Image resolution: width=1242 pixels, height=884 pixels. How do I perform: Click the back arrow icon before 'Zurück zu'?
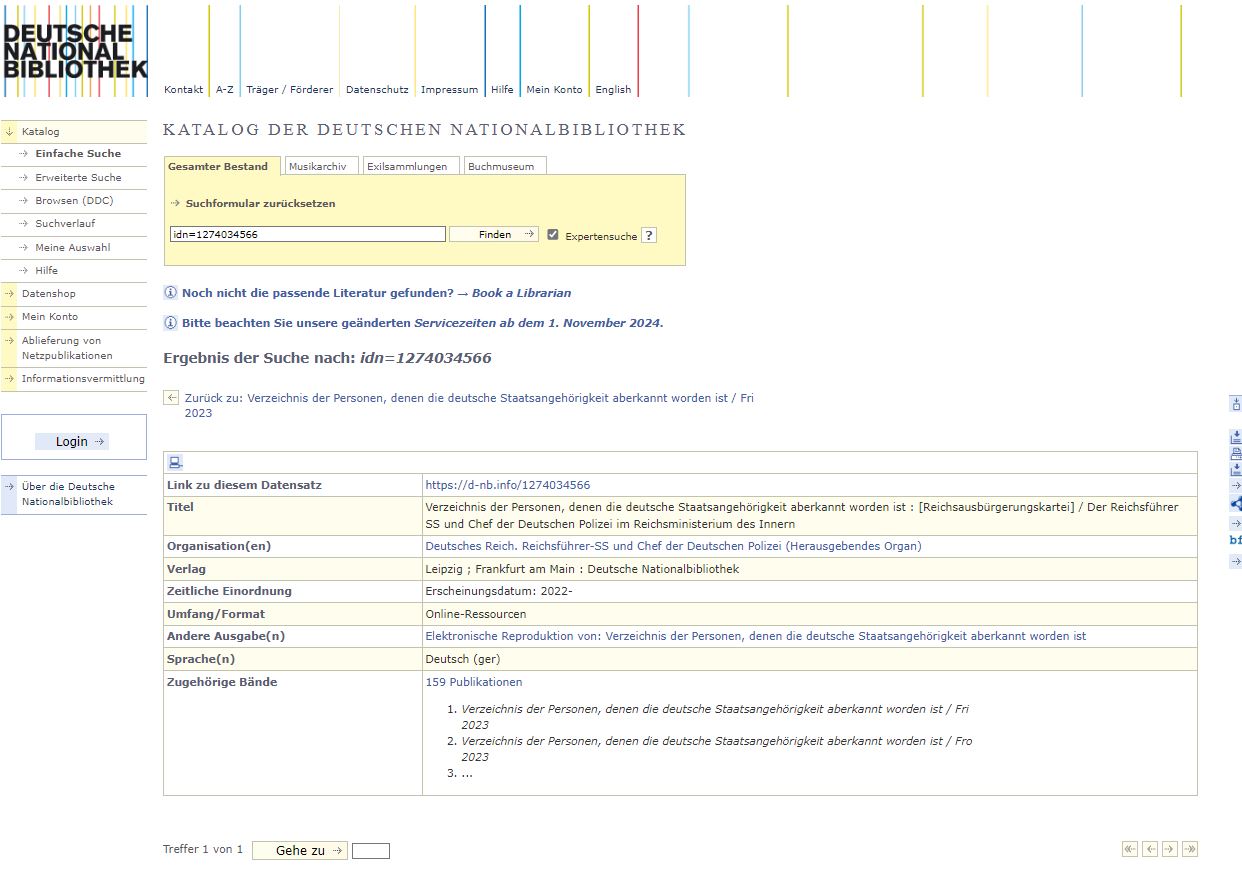(172, 398)
